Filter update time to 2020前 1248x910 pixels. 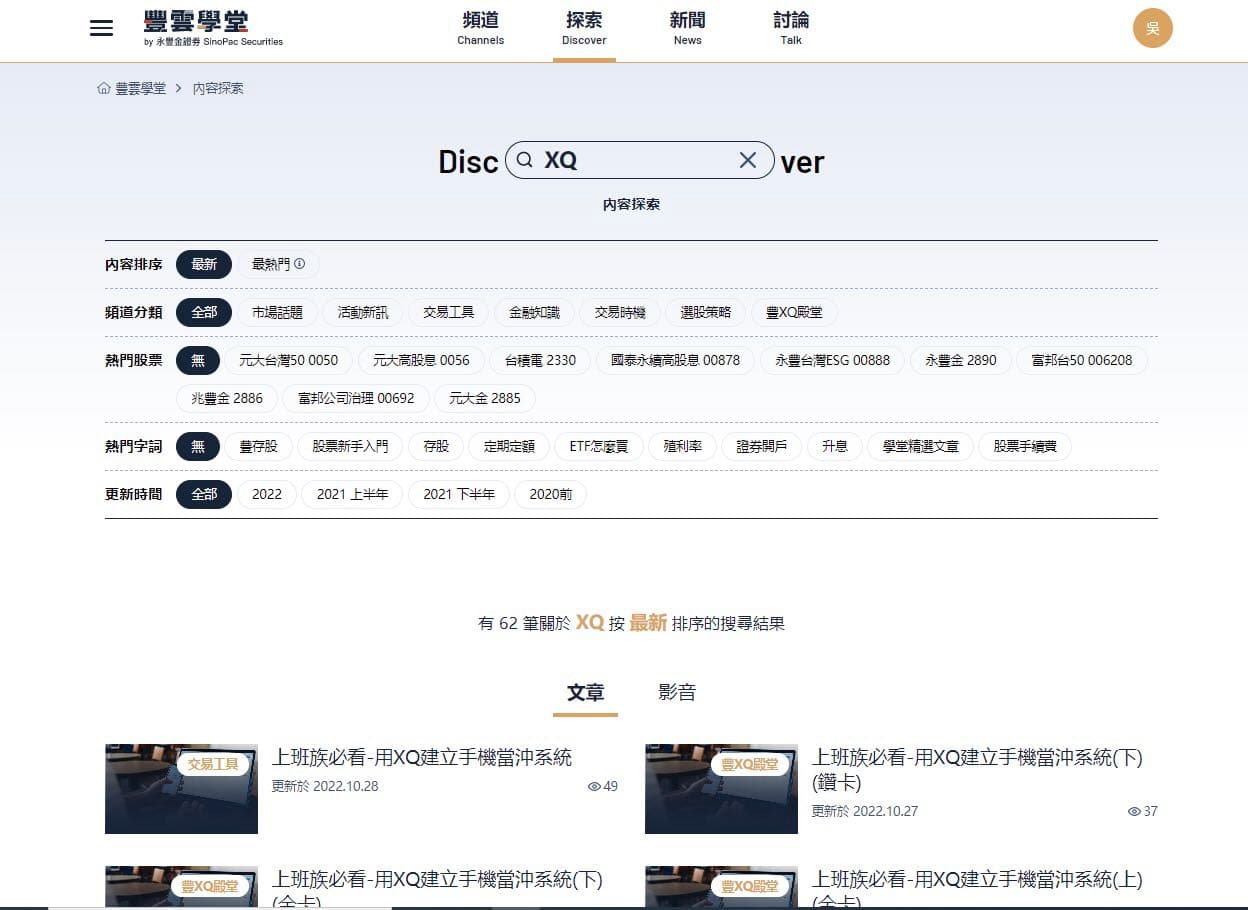pyautogui.click(x=551, y=494)
